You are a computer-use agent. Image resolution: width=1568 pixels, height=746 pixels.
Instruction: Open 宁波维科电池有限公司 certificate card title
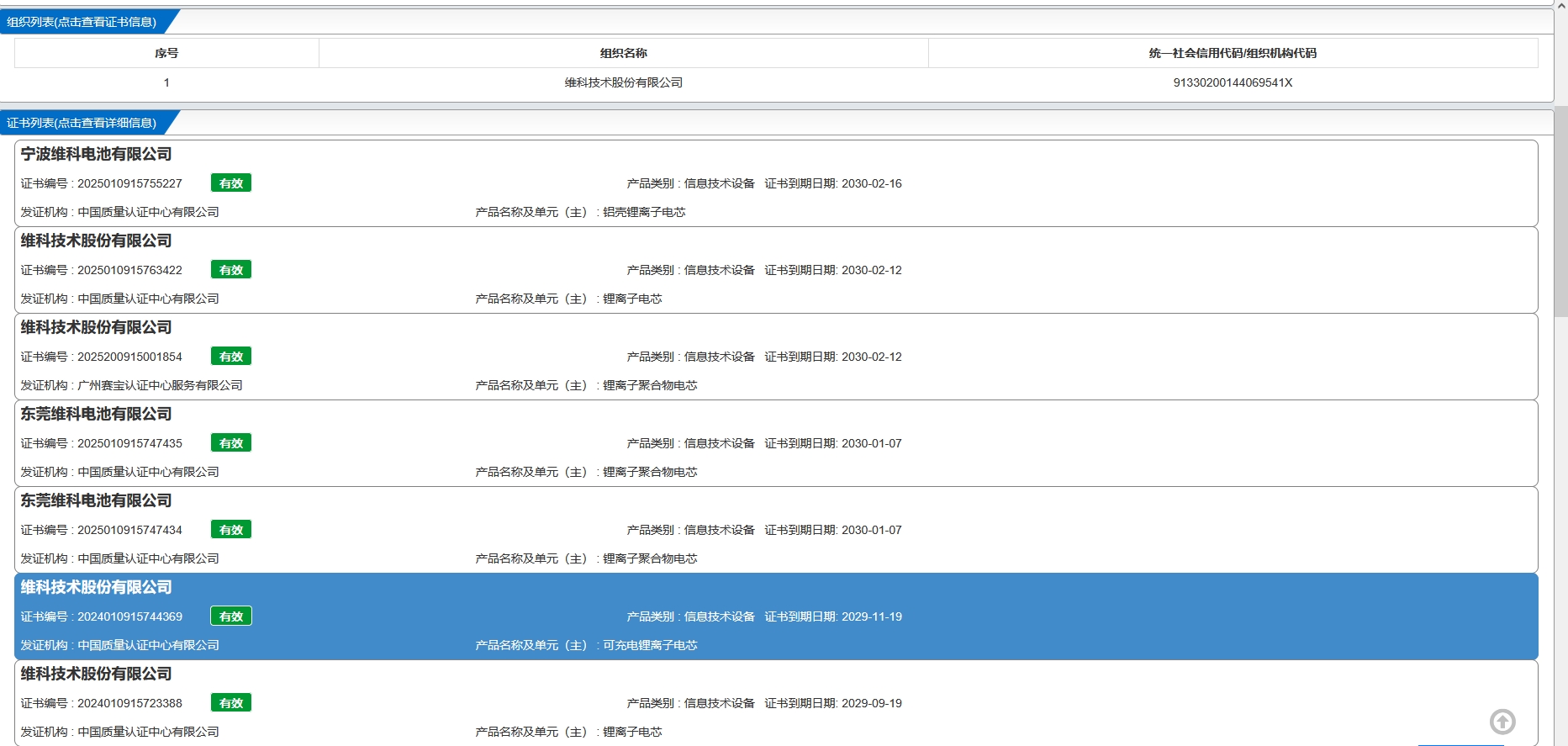coord(96,154)
